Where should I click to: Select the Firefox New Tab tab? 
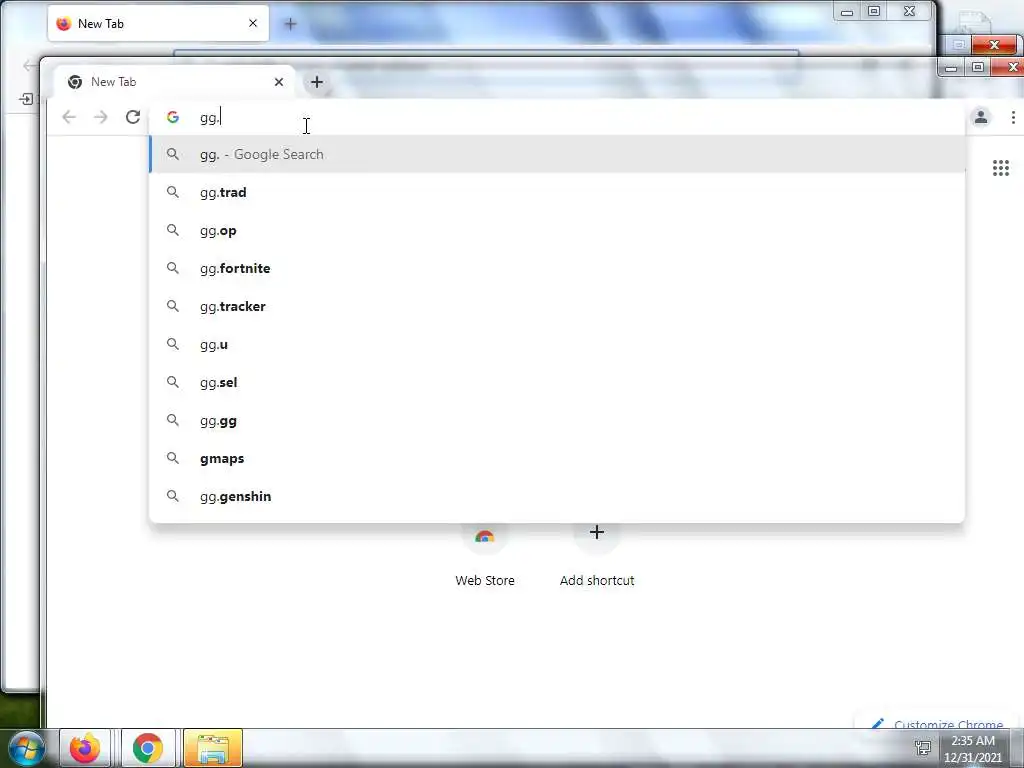(158, 24)
